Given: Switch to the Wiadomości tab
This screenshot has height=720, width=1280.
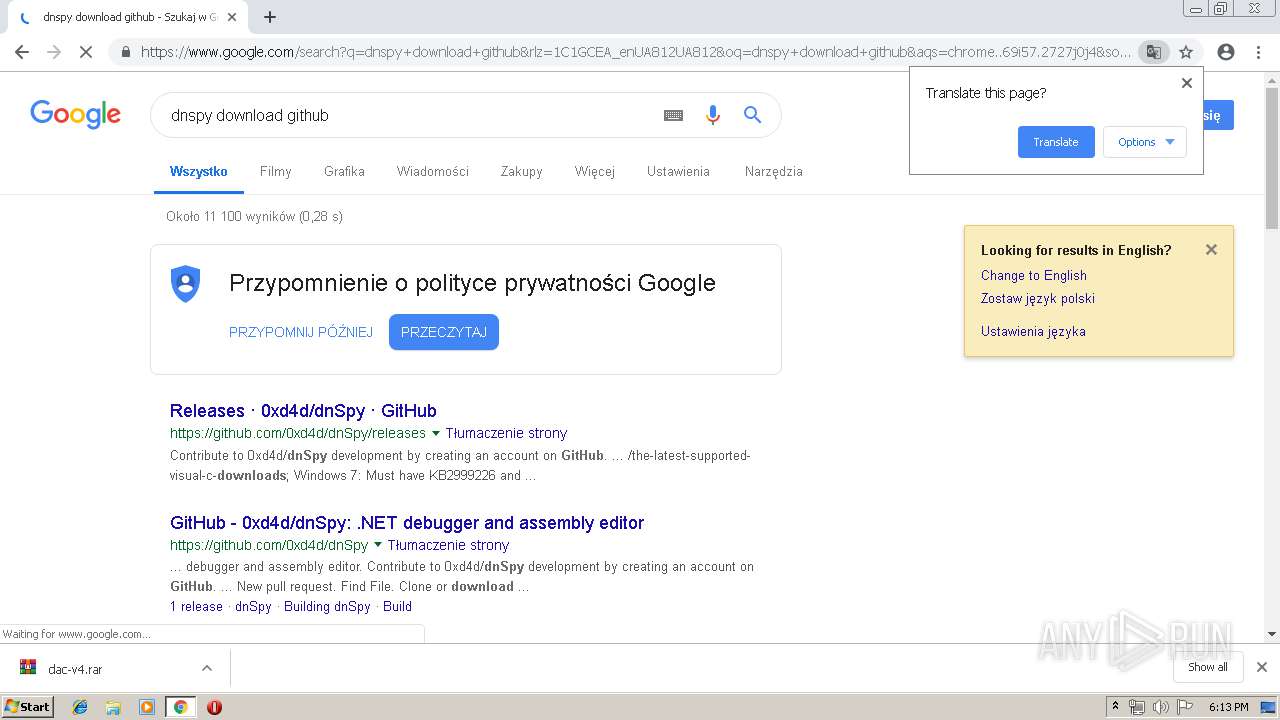Looking at the screenshot, I should 433,171.
